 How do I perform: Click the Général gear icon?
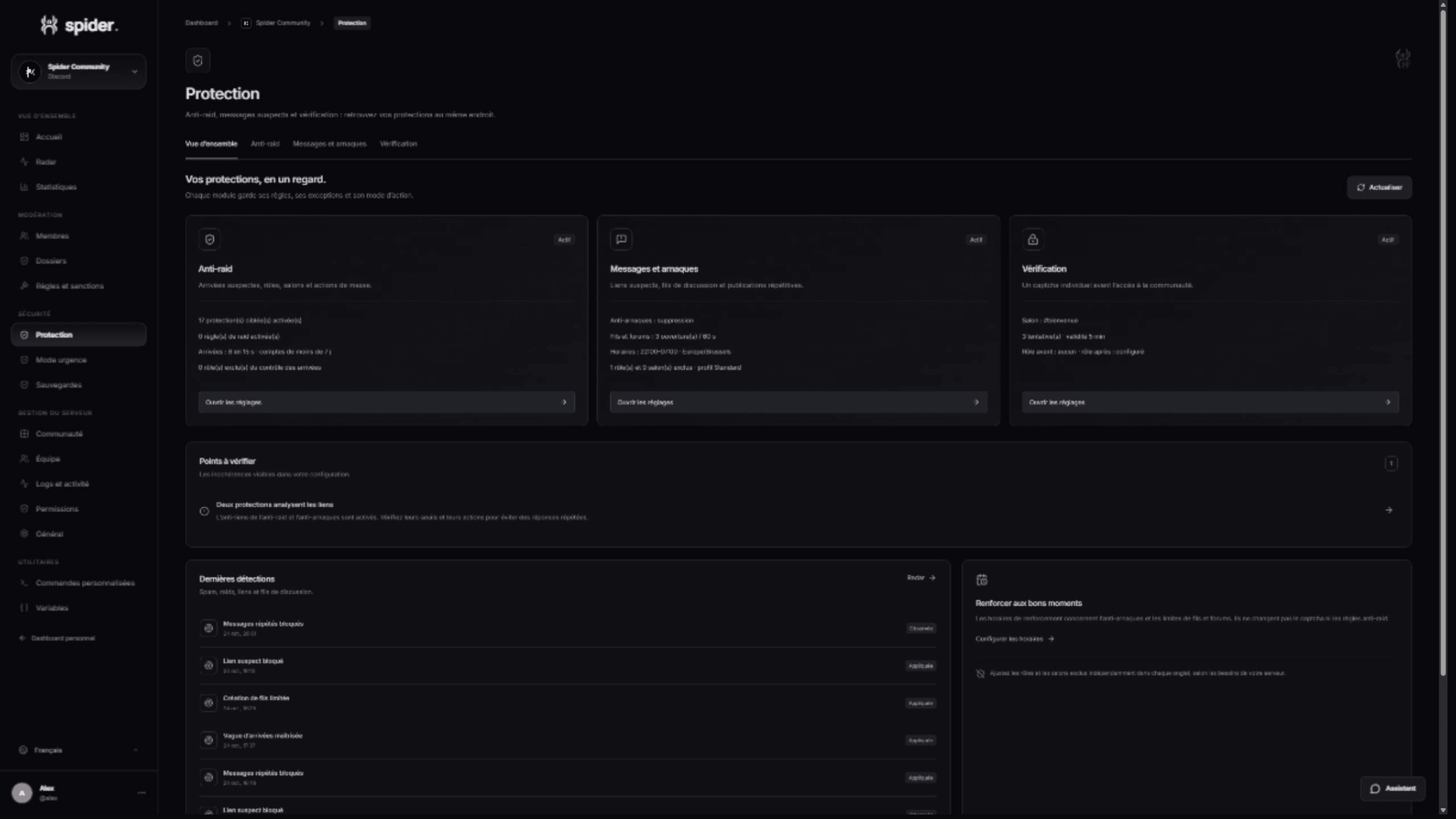point(24,534)
